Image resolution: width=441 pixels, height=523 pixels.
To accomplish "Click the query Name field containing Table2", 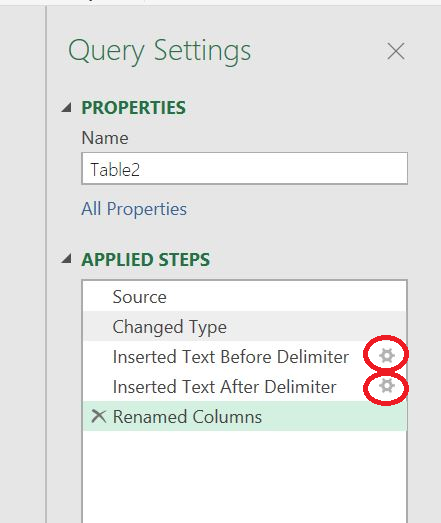I will pyautogui.click(x=245, y=168).
